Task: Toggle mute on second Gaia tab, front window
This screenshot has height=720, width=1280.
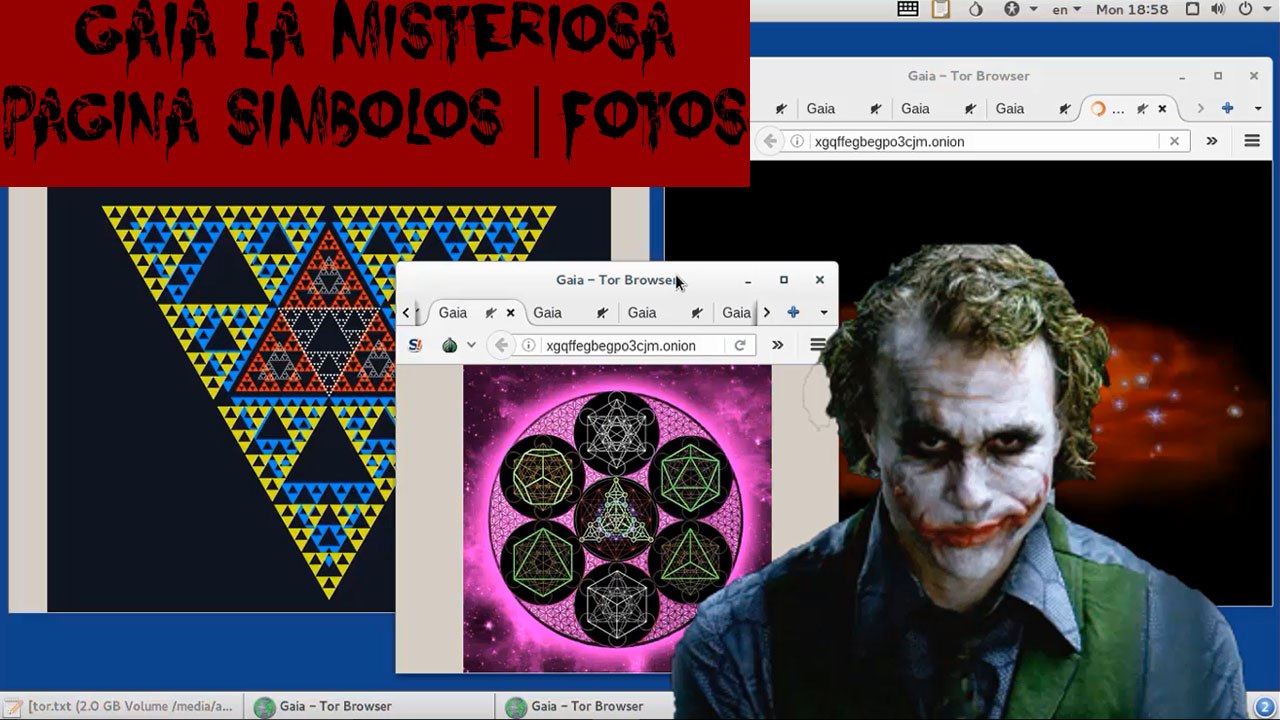Action: pyautogui.click(x=602, y=312)
